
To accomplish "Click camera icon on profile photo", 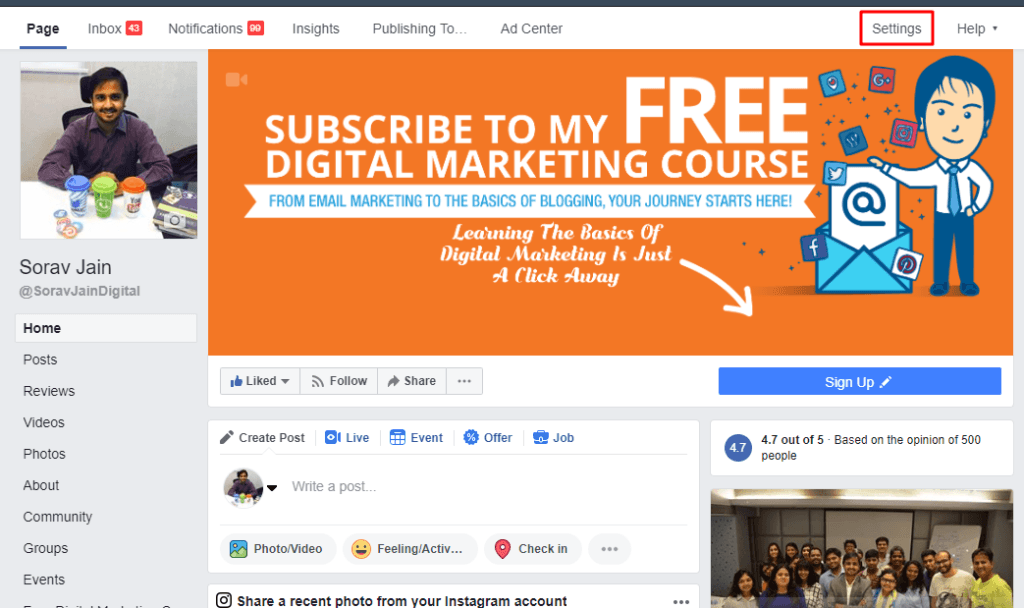I will 174,220.
